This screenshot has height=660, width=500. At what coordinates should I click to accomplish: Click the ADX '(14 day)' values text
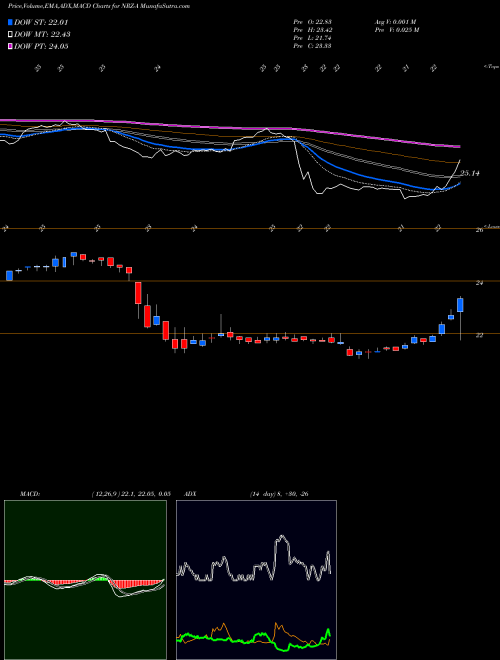279,494
